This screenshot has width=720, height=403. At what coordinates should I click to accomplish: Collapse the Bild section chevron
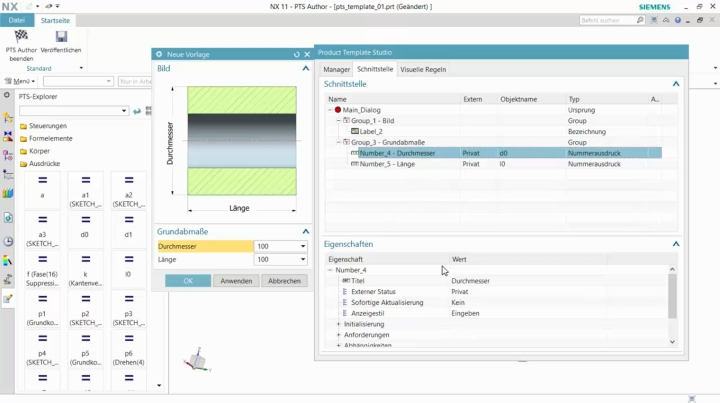pos(306,69)
